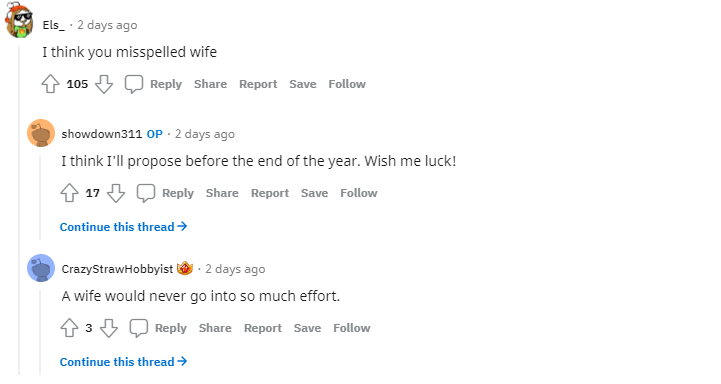Downvote the comment with 3 points
This screenshot has width=721, height=384.
click(x=109, y=328)
